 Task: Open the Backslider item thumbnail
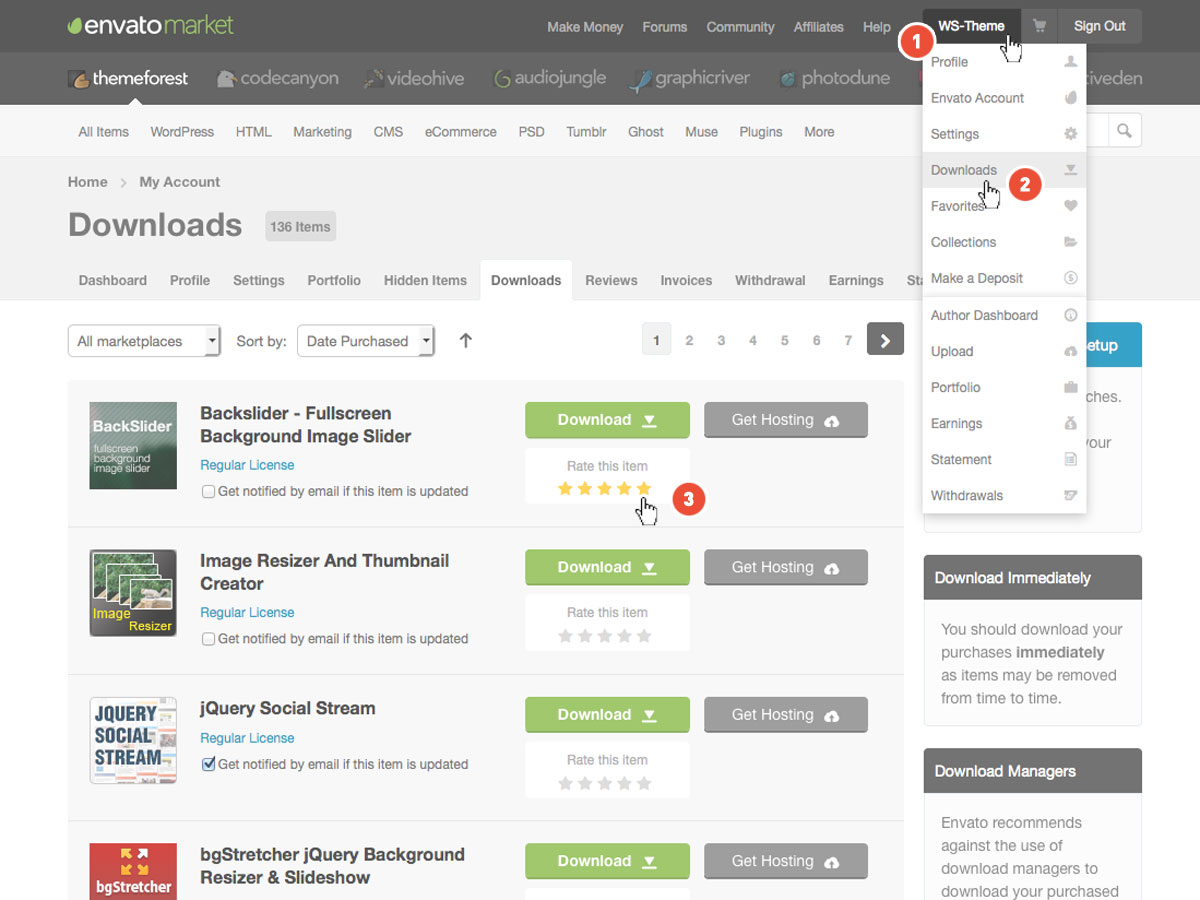point(133,445)
